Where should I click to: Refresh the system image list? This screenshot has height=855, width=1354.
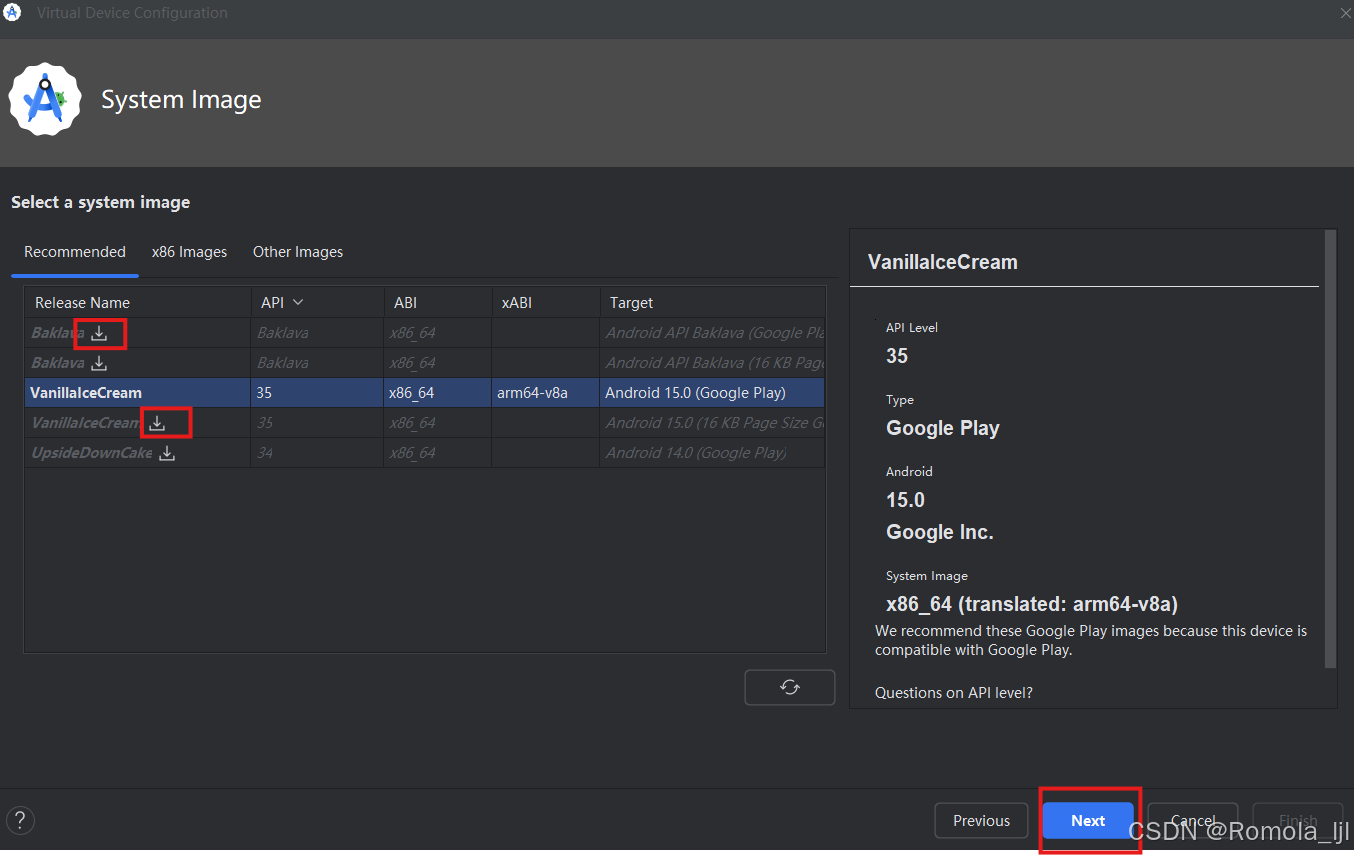point(790,687)
